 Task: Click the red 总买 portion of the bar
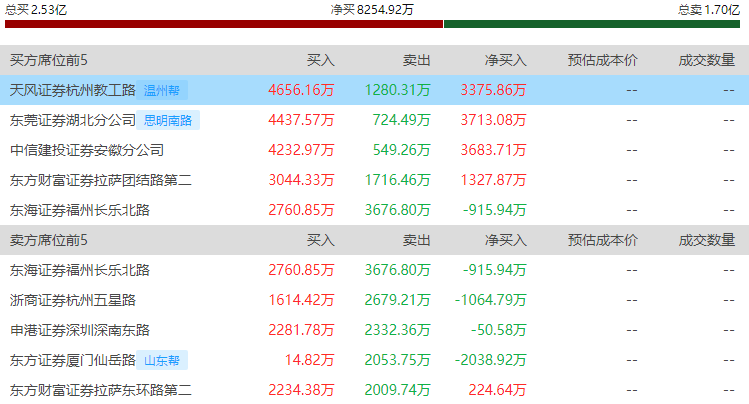click(224, 24)
